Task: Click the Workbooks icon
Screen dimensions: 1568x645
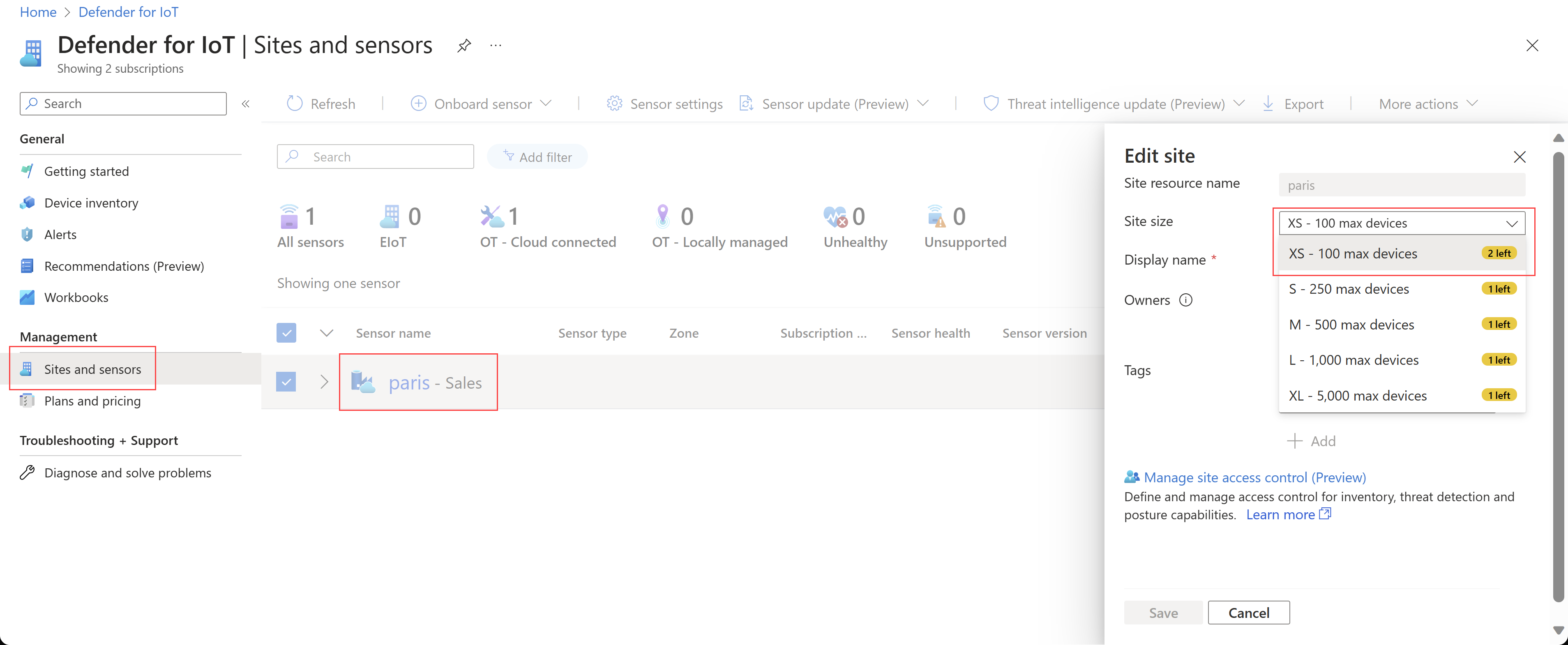Action: click(x=28, y=297)
